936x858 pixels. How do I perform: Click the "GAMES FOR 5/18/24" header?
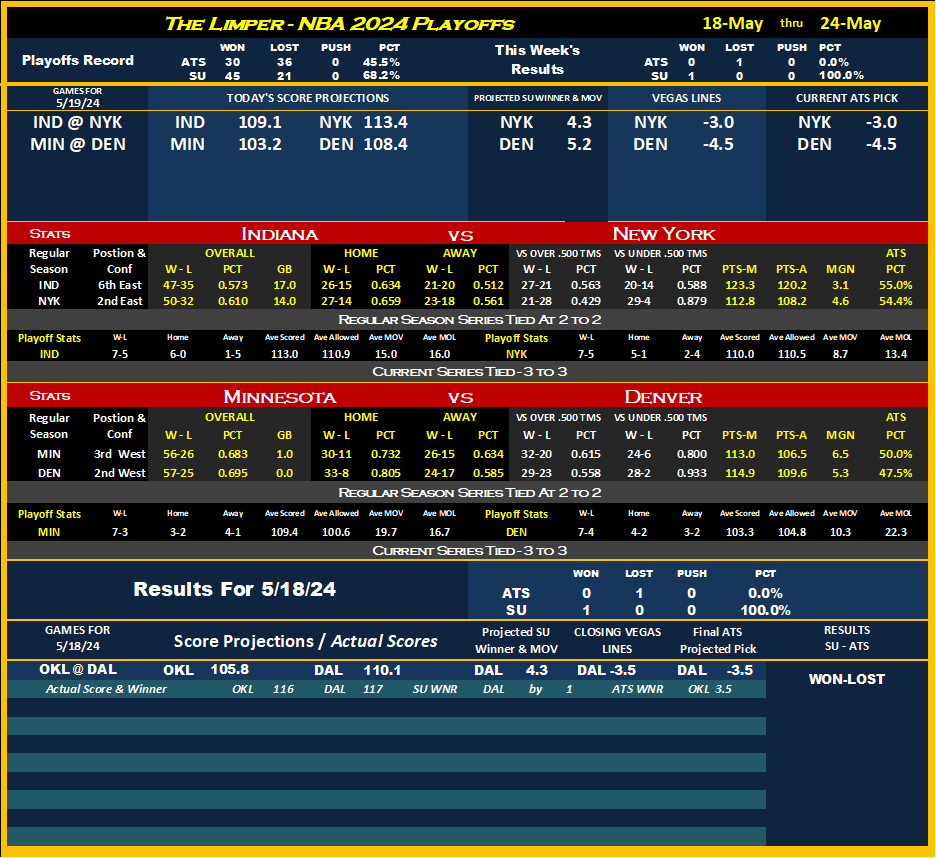(78, 638)
